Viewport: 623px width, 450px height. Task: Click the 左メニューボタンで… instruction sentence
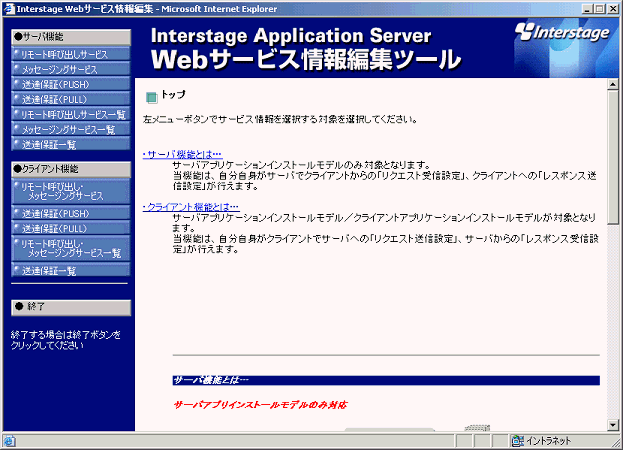[x=280, y=119]
